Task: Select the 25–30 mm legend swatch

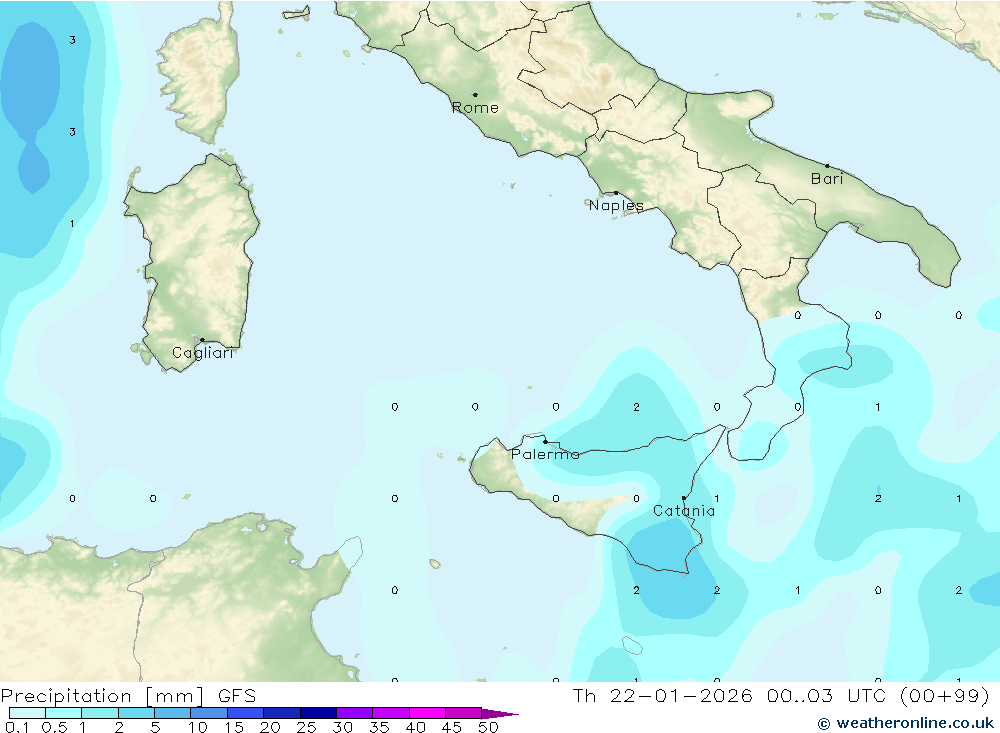Action: point(318,713)
